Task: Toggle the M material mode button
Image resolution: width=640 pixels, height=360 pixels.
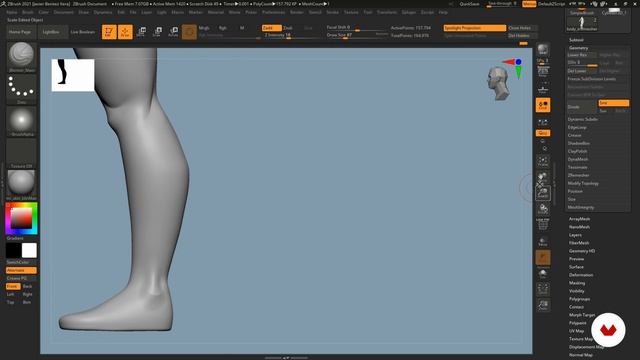Action: (242, 28)
